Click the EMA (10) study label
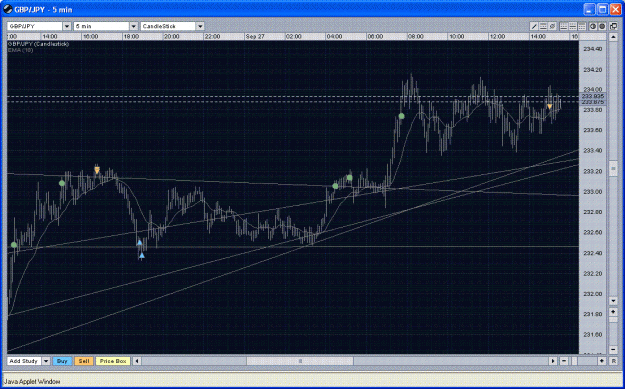625x389 pixels. coord(20,50)
